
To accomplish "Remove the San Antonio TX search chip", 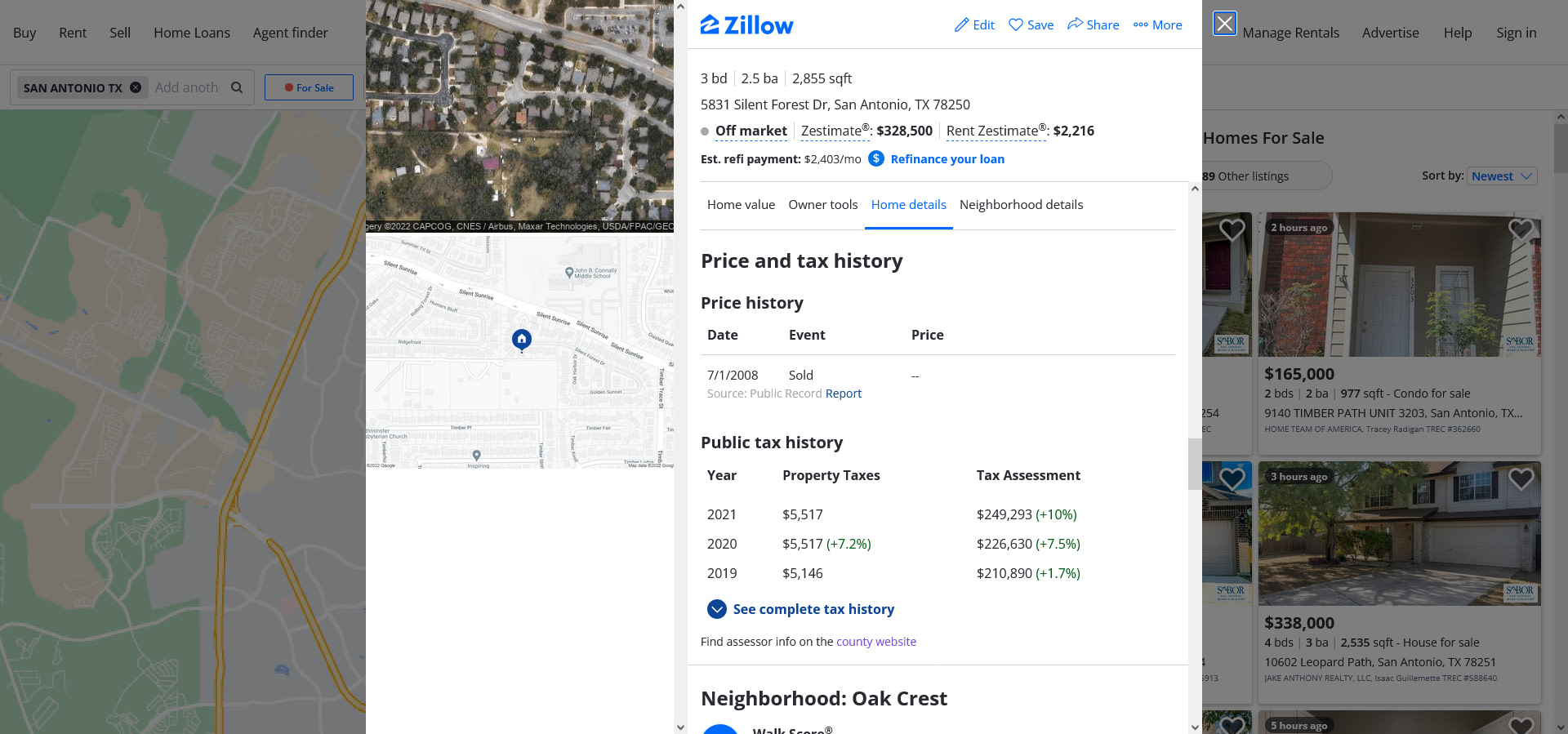I will pos(136,87).
